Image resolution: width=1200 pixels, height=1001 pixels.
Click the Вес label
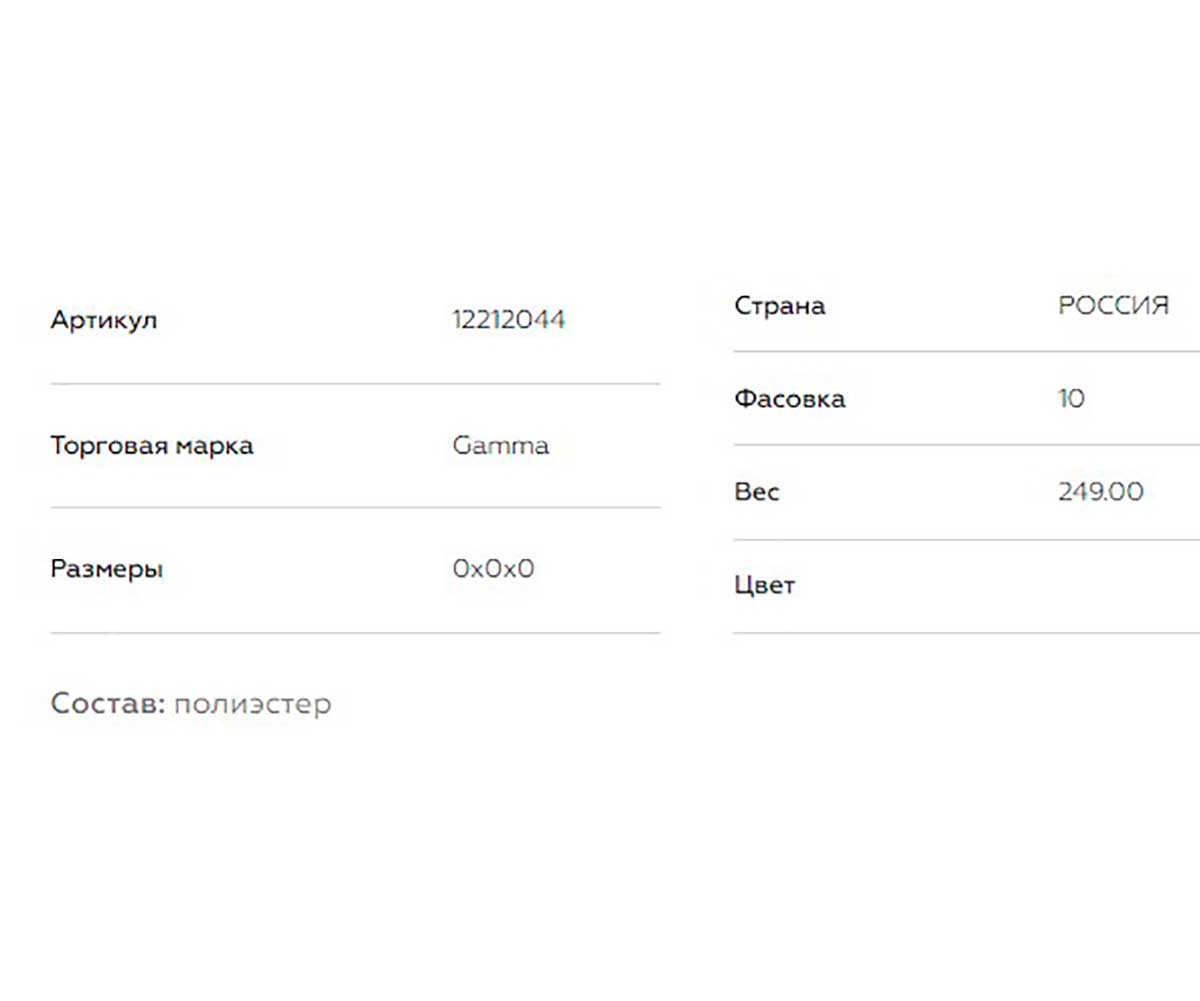point(757,492)
